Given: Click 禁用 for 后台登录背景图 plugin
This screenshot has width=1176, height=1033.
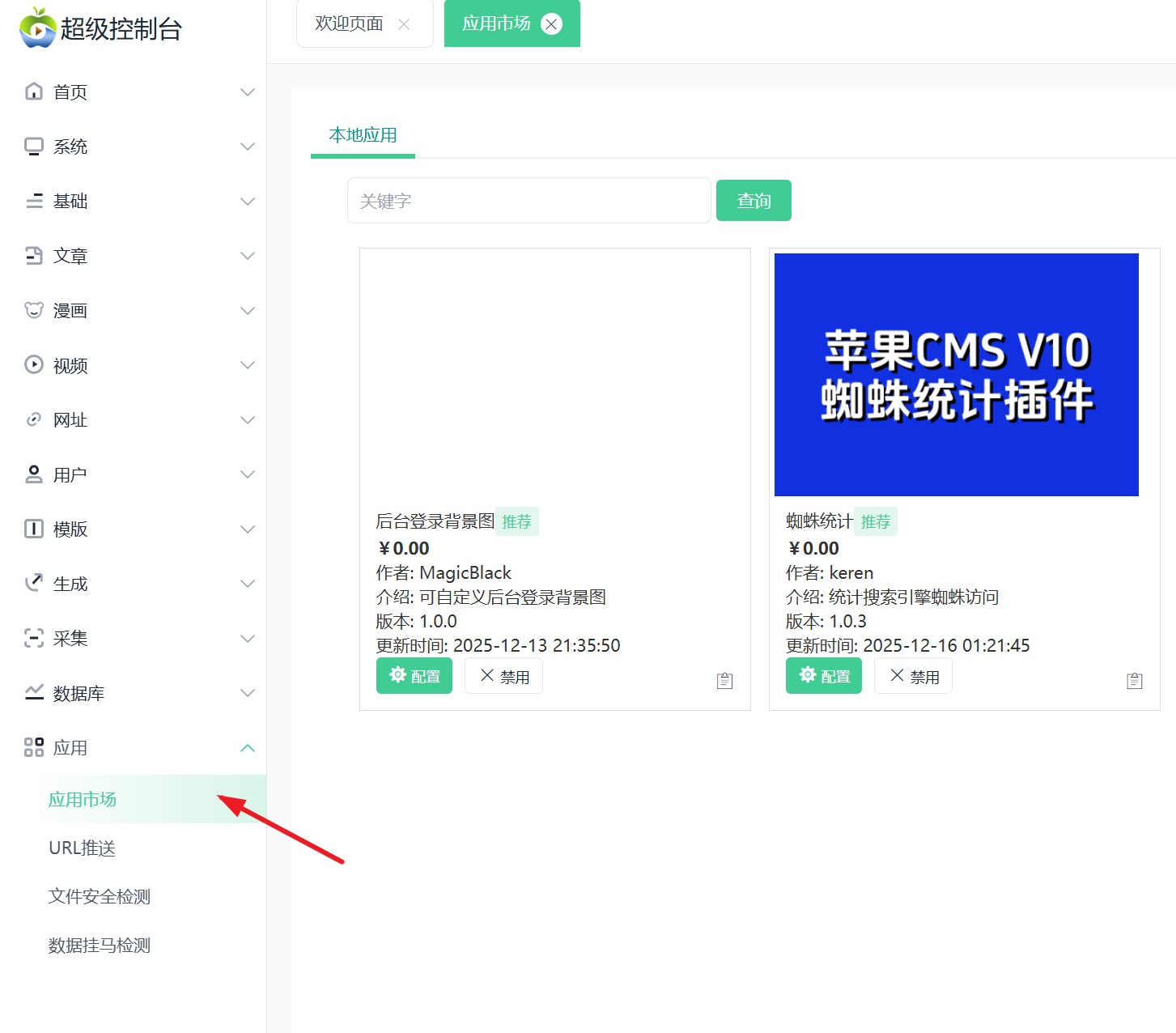Looking at the screenshot, I should click(503, 676).
